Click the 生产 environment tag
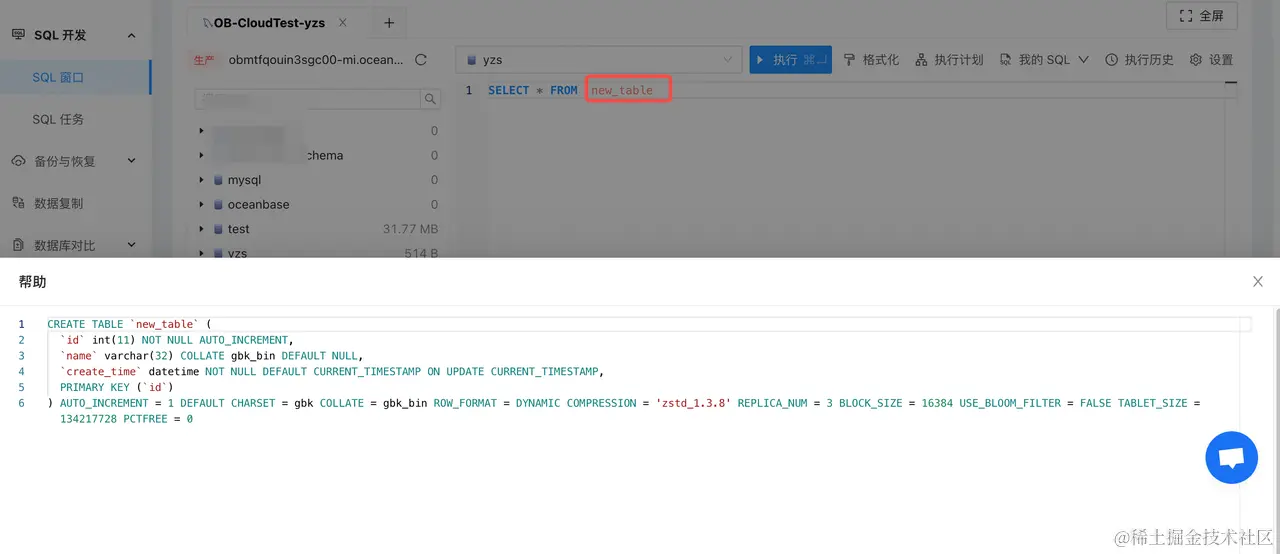The width and height of the screenshot is (1280, 554). [x=204, y=60]
